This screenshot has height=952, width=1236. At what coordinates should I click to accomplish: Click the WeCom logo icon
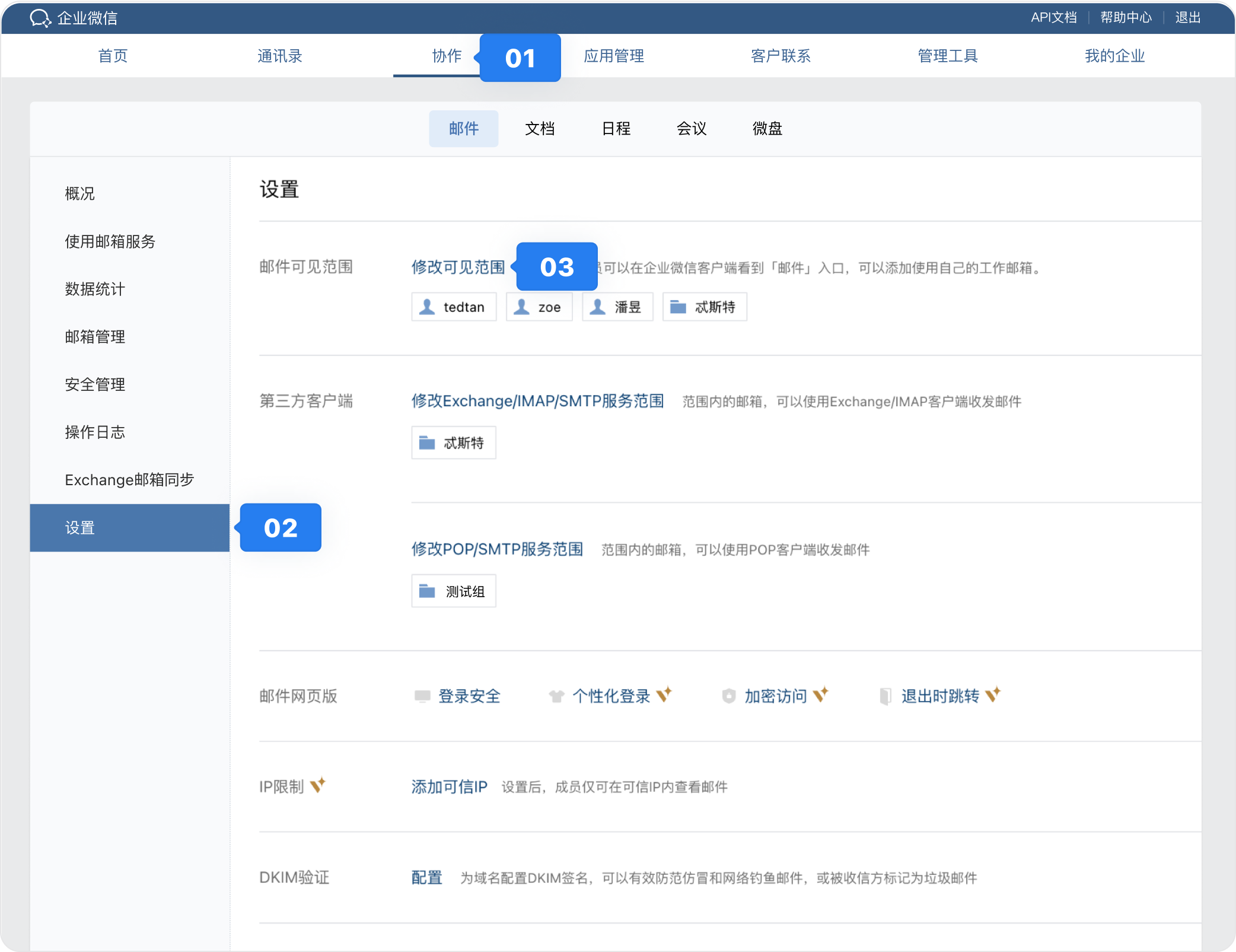click(40, 18)
